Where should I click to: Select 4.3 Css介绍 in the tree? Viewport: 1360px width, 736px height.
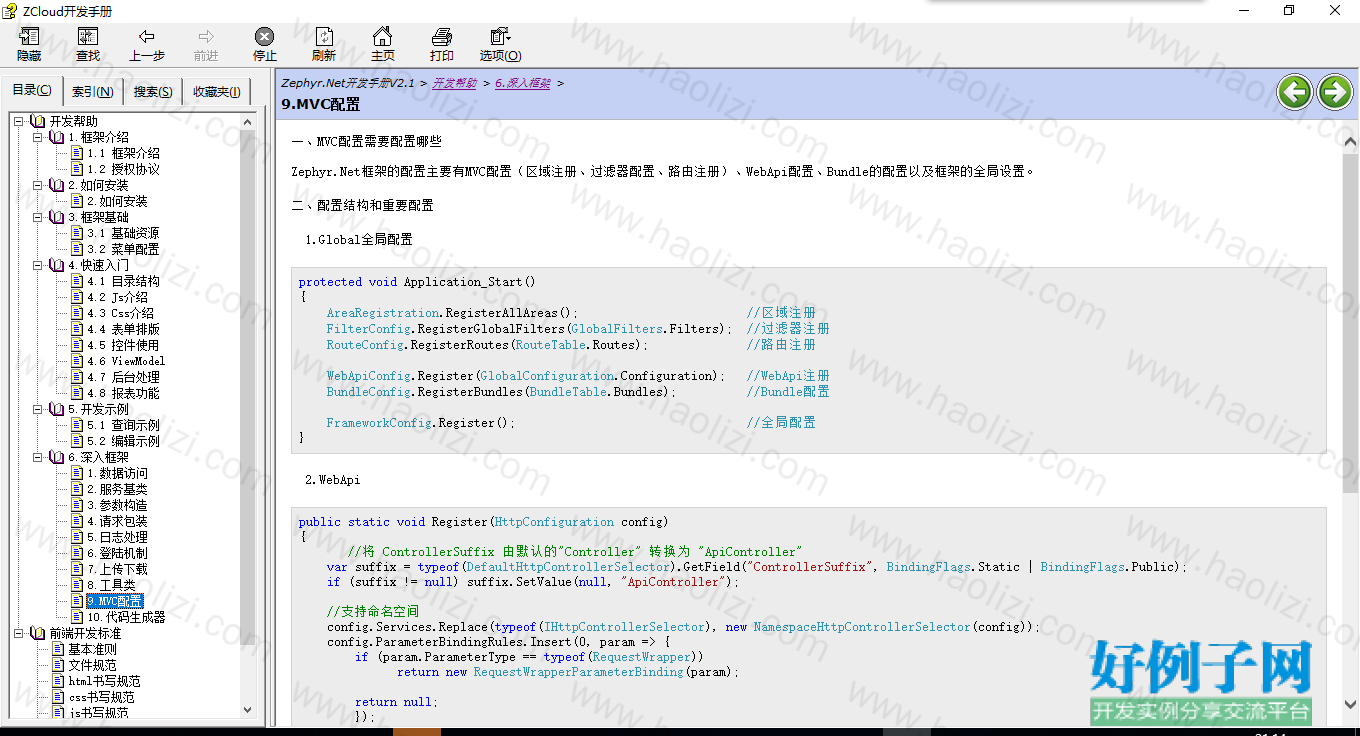click(x=120, y=313)
